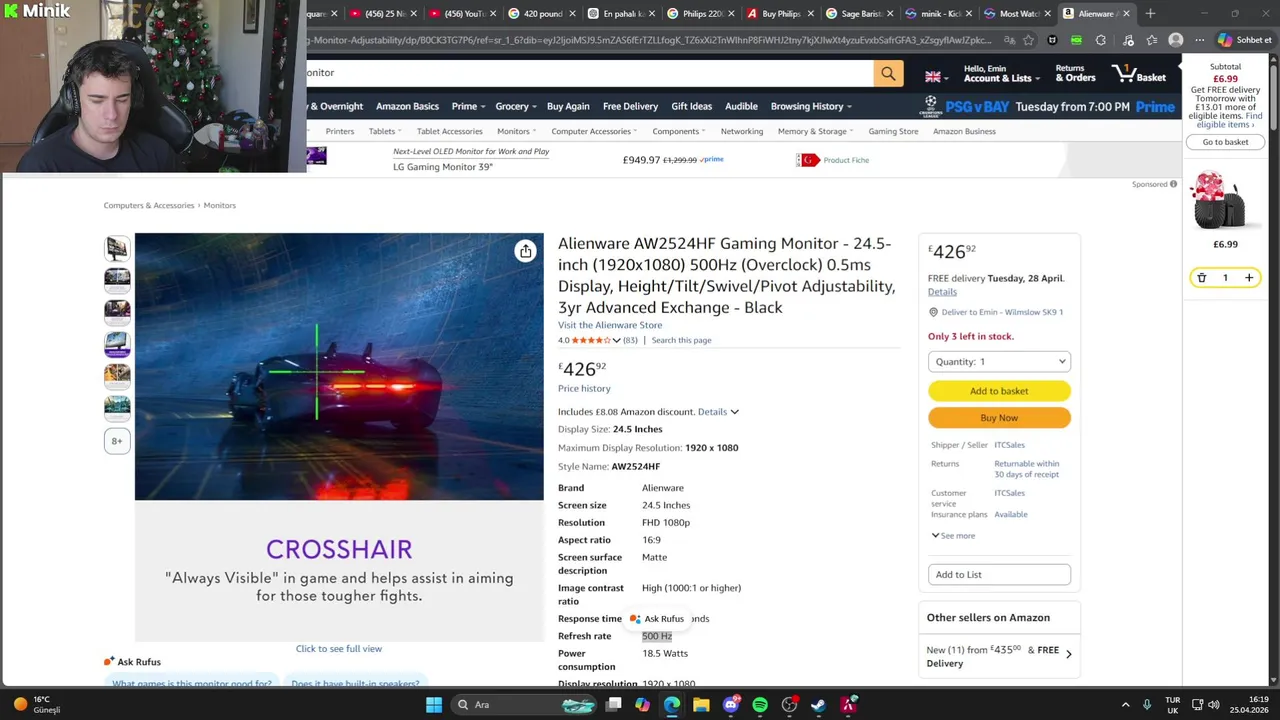Open Discord from the taskbar
Image resolution: width=1280 pixels, height=720 pixels.
(x=731, y=705)
